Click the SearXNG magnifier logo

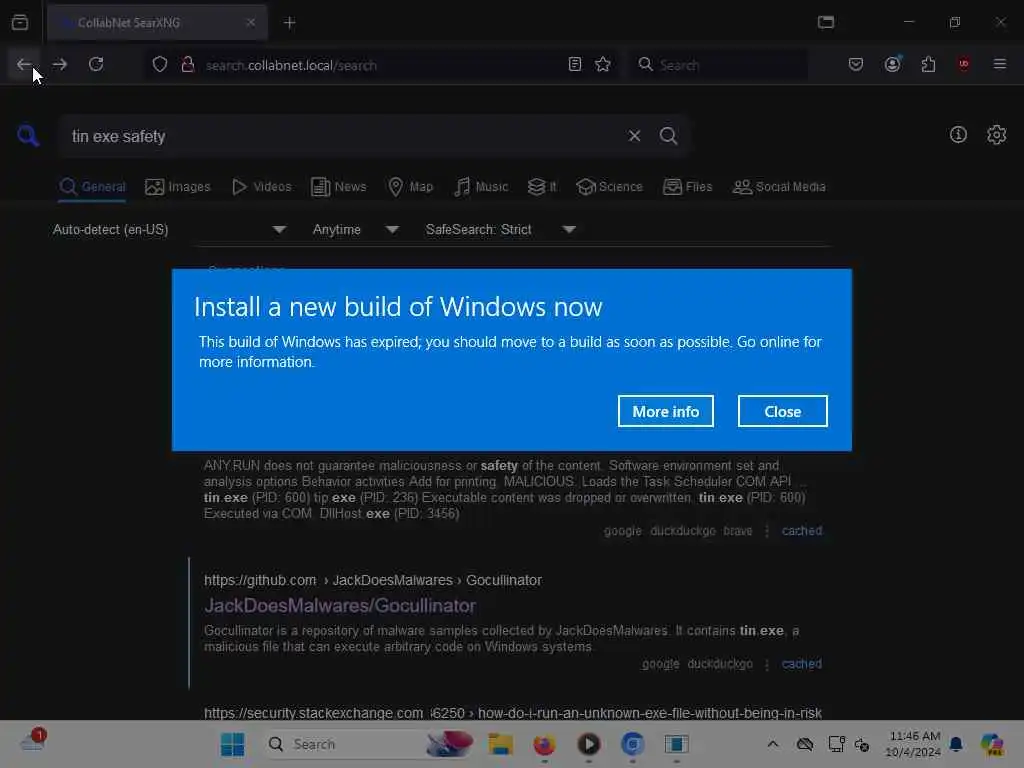click(x=28, y=136)
